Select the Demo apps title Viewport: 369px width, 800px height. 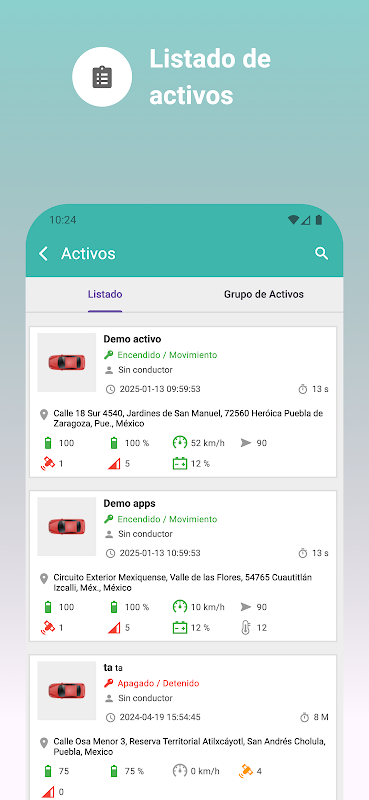point(130,504)
